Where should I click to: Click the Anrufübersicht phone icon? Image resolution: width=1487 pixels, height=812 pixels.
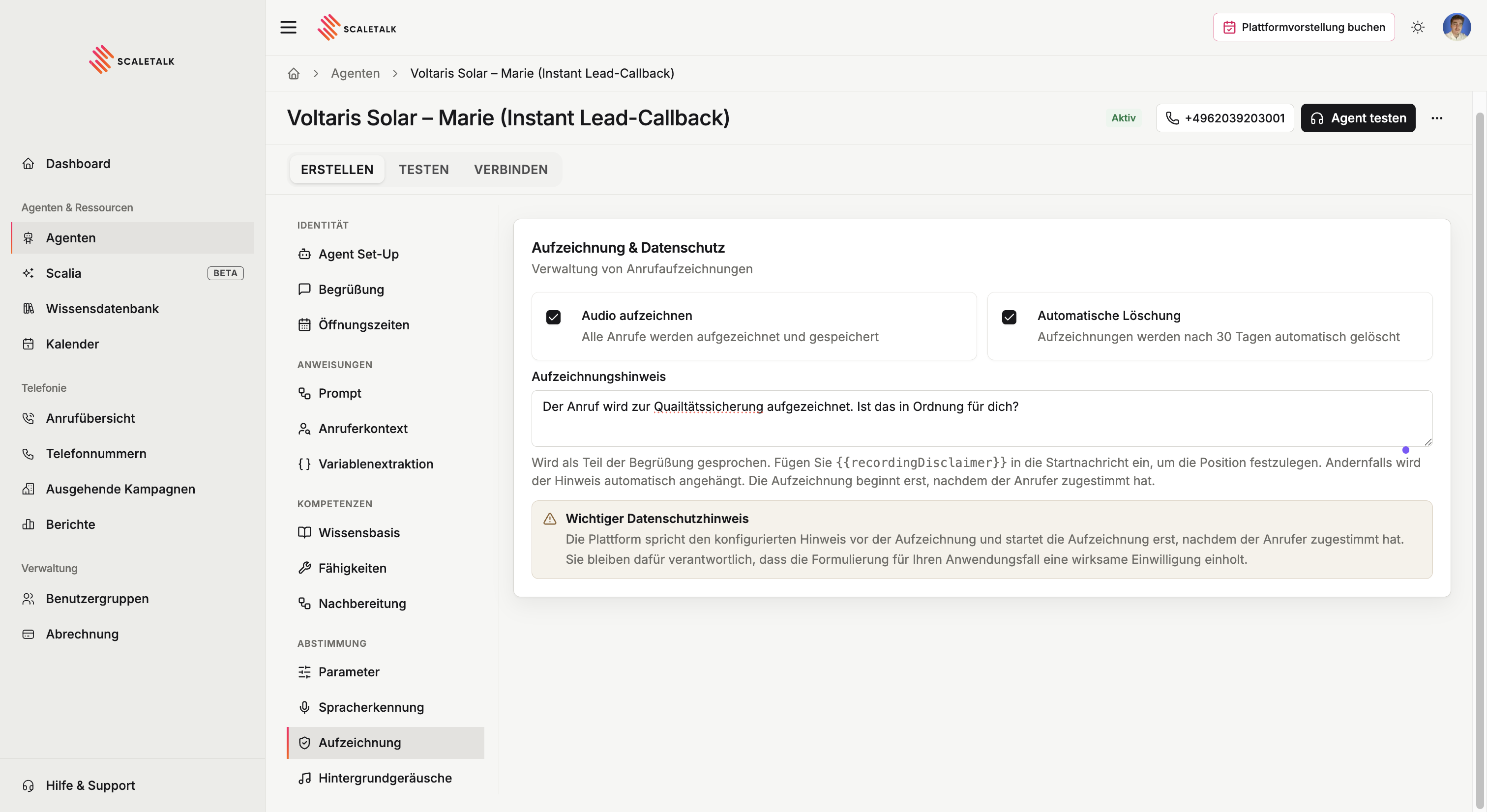29,418
